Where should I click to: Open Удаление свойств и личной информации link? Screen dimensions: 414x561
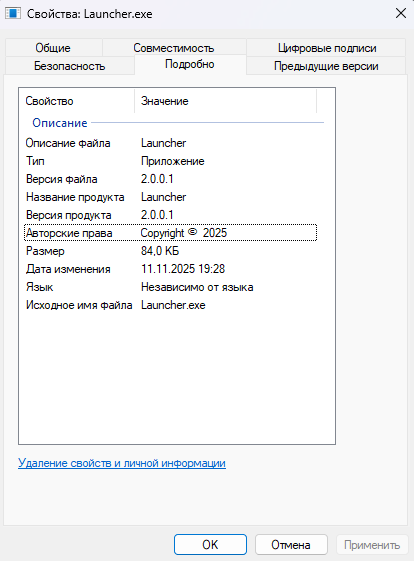point(122,463)
